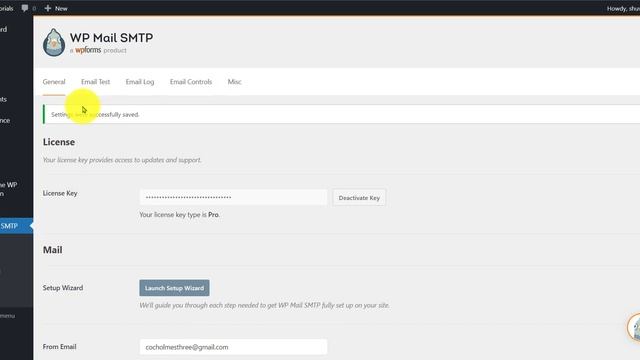Focus the License Key field
The image size is (640, 360).
[233, 197]
